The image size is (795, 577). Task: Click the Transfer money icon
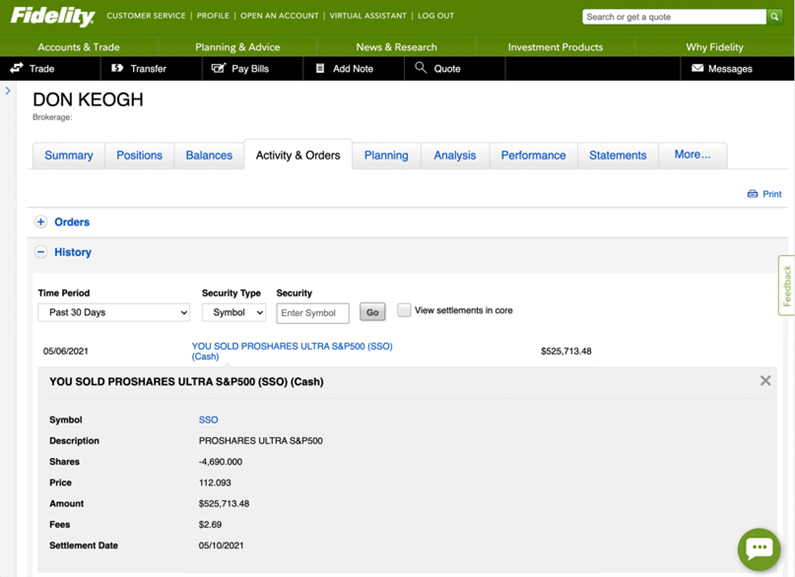(117, 68)
